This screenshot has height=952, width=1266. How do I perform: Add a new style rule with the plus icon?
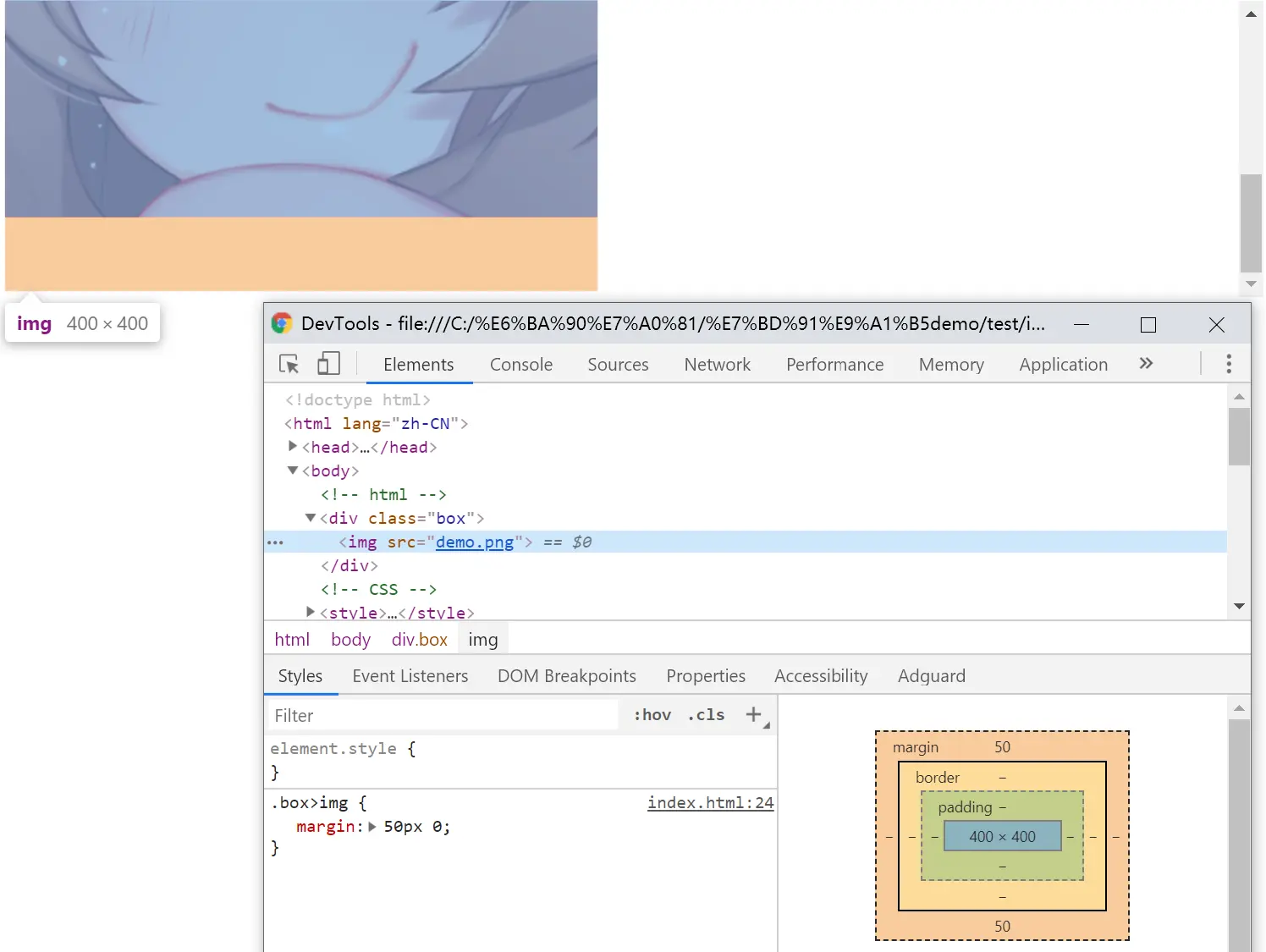(753, 715)
